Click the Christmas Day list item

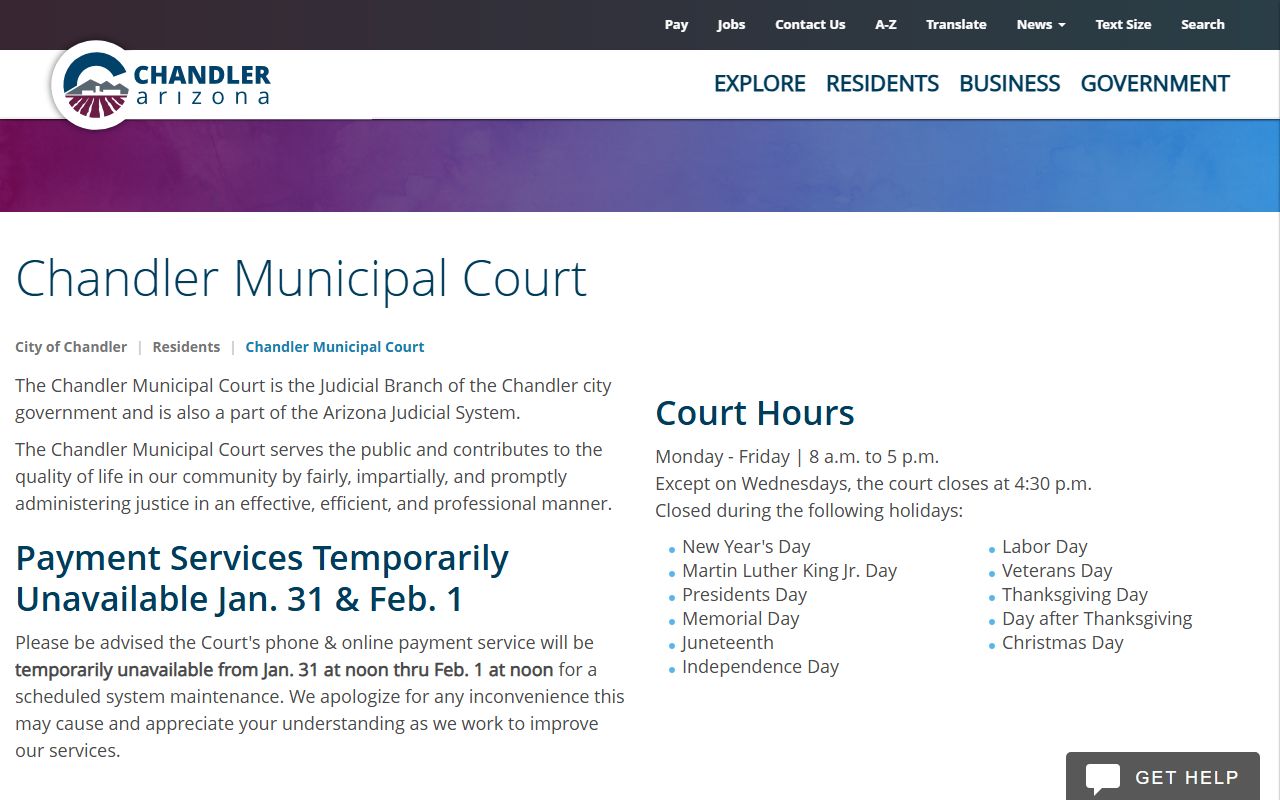tap(1063, 643)
